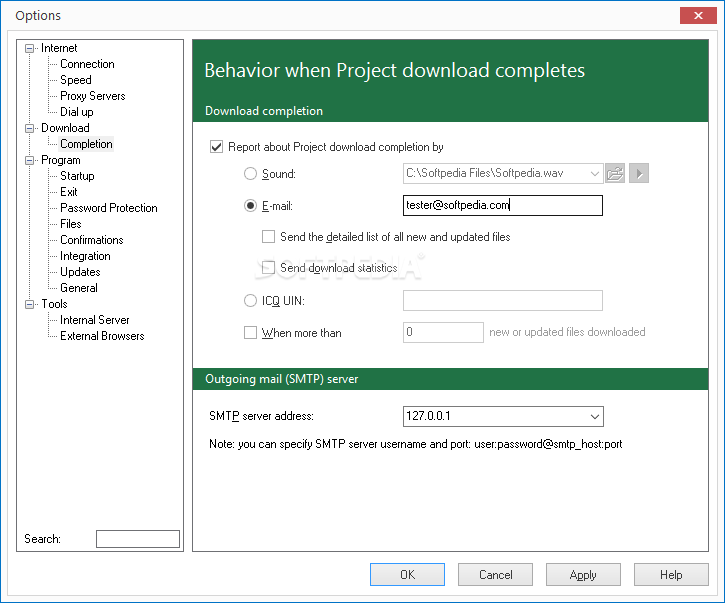Select the E-mail radio button
The width and height of the screenshot is (725, 603).
[250, 206]
